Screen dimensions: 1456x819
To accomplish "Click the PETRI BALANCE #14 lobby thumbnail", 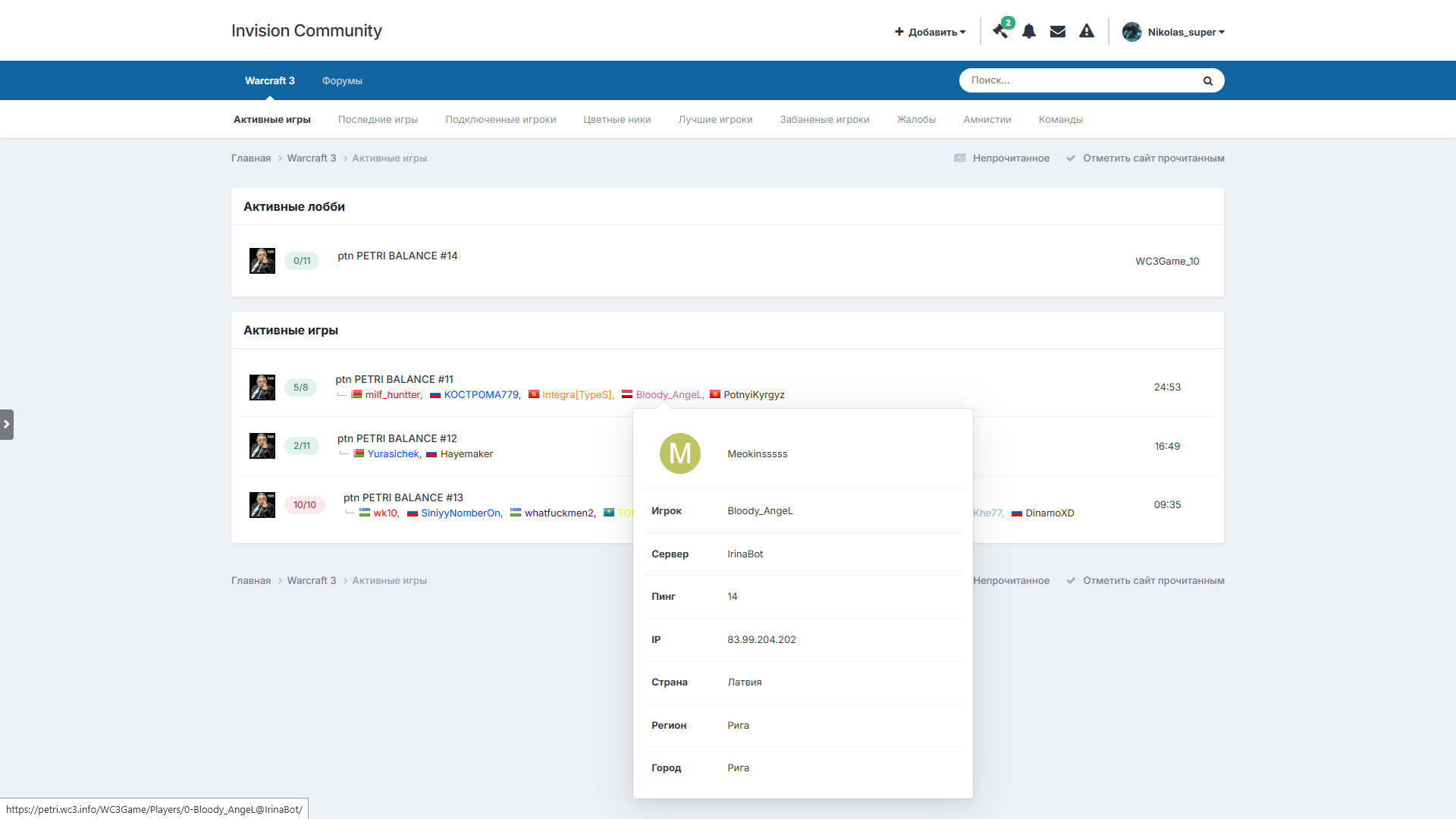I will 262,261.
